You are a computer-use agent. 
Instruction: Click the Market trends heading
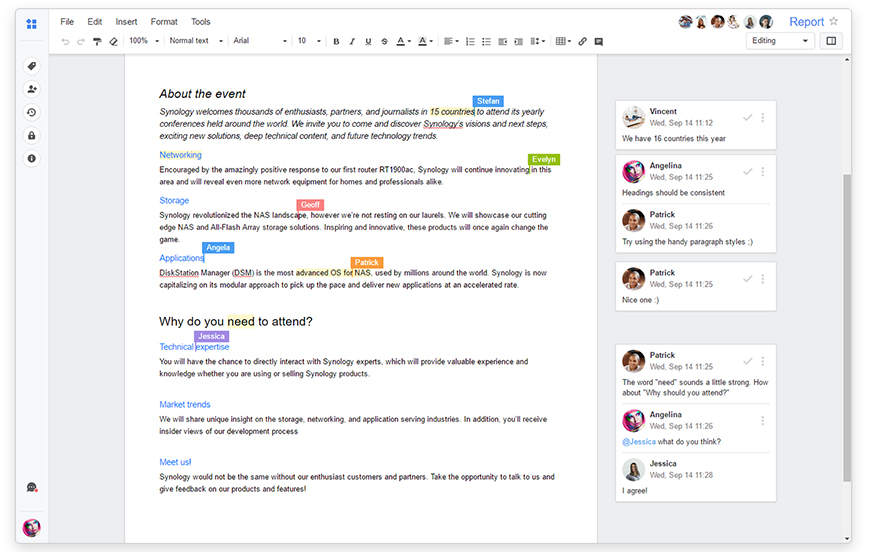(185, 404)
